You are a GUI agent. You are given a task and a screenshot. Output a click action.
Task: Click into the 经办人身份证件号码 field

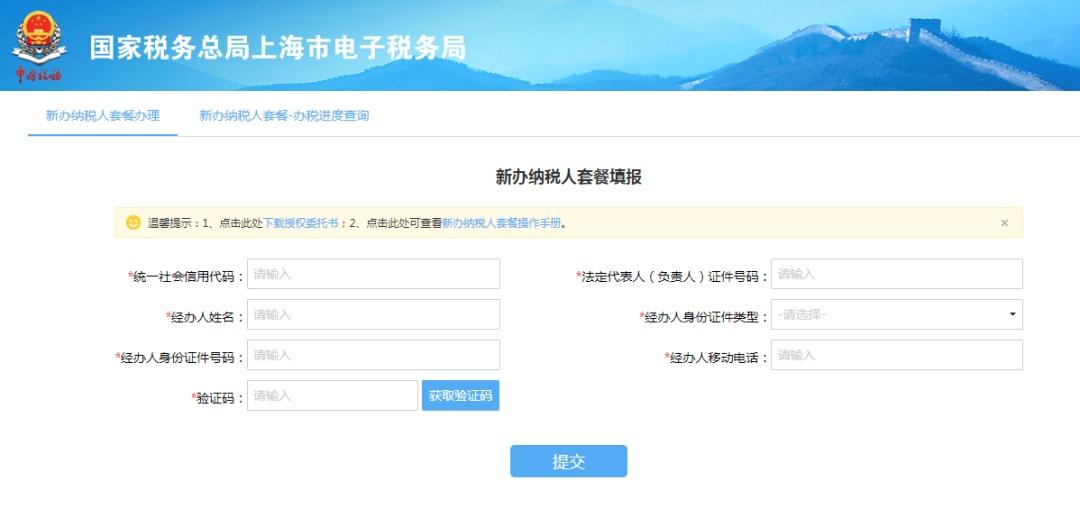(373, 355)
